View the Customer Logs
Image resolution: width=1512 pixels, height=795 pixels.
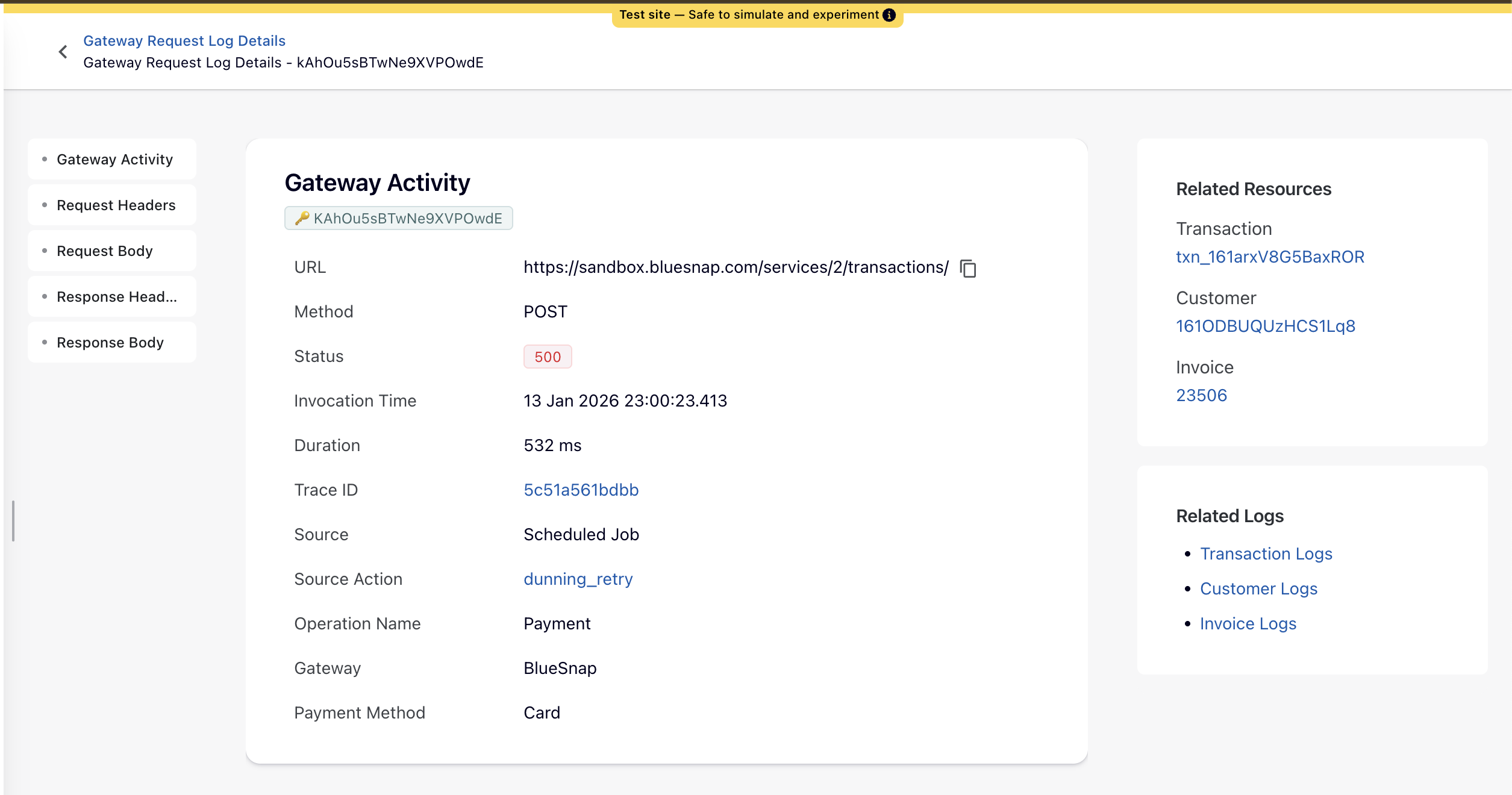click(1259, 588)
